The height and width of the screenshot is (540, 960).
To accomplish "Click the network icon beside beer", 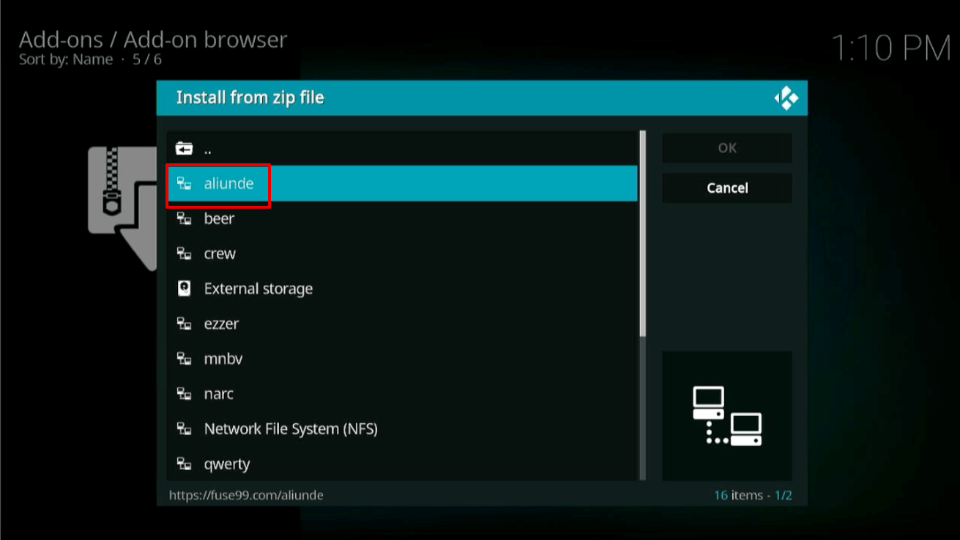I will 184,218.
